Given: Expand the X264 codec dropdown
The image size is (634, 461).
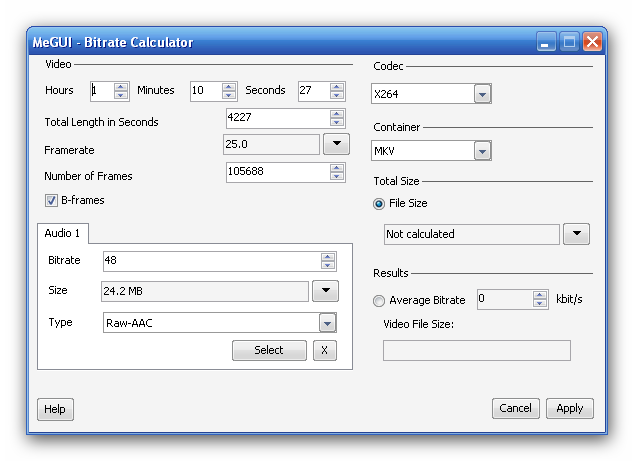Looking at the screenshot, I should (x=482, y=94).
